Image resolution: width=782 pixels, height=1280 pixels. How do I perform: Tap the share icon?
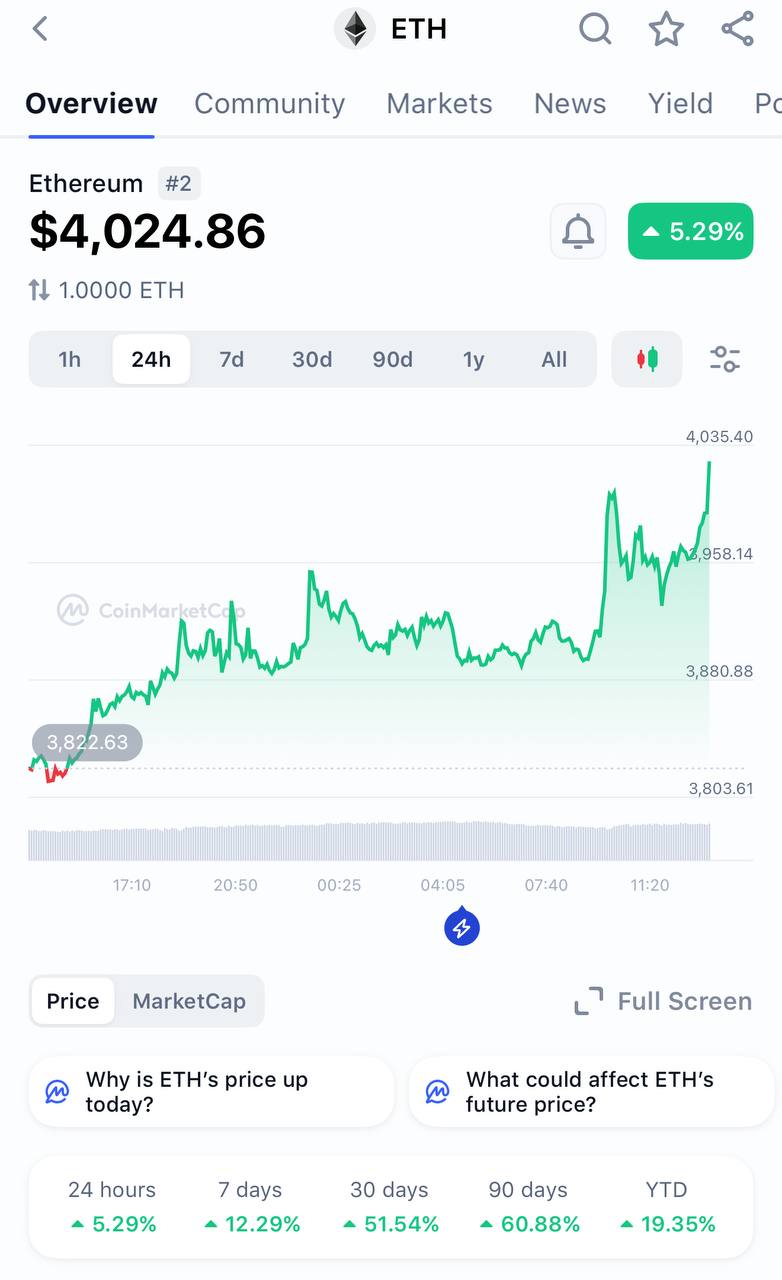click(x=737, y=29)
